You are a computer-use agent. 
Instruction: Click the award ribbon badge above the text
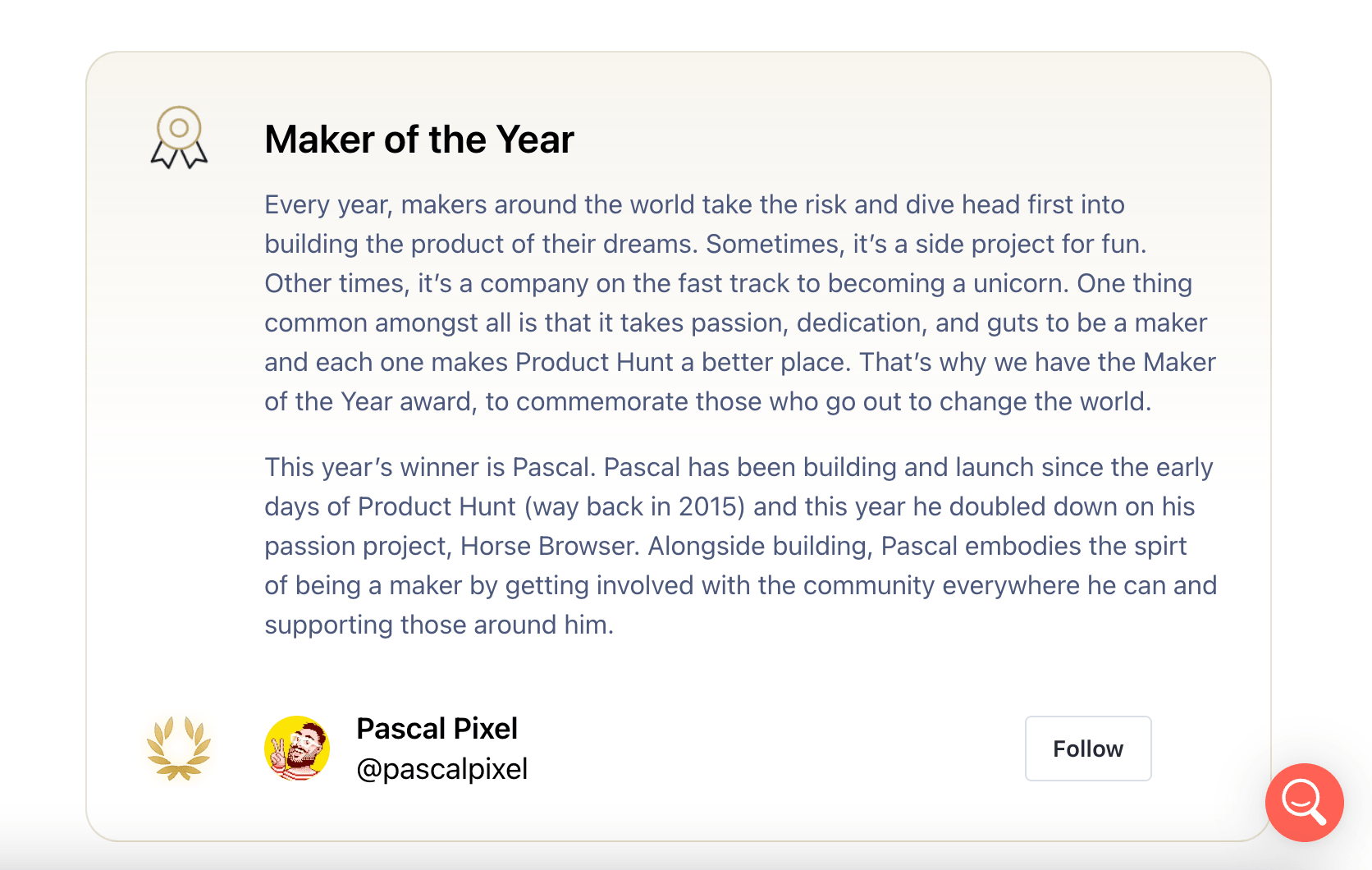(178, 136)
